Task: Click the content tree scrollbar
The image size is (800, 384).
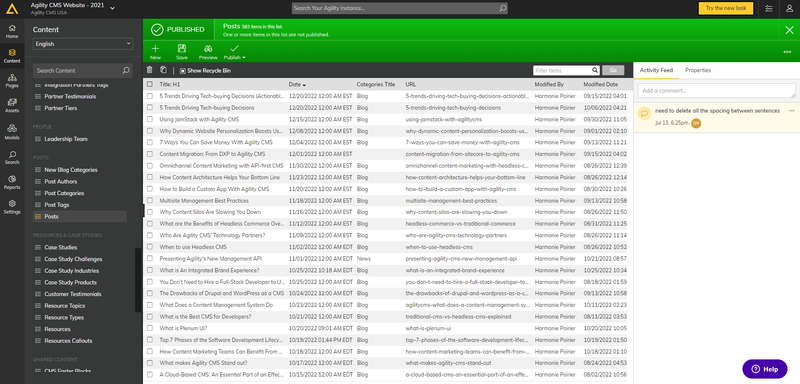Action: pos(138,280)
